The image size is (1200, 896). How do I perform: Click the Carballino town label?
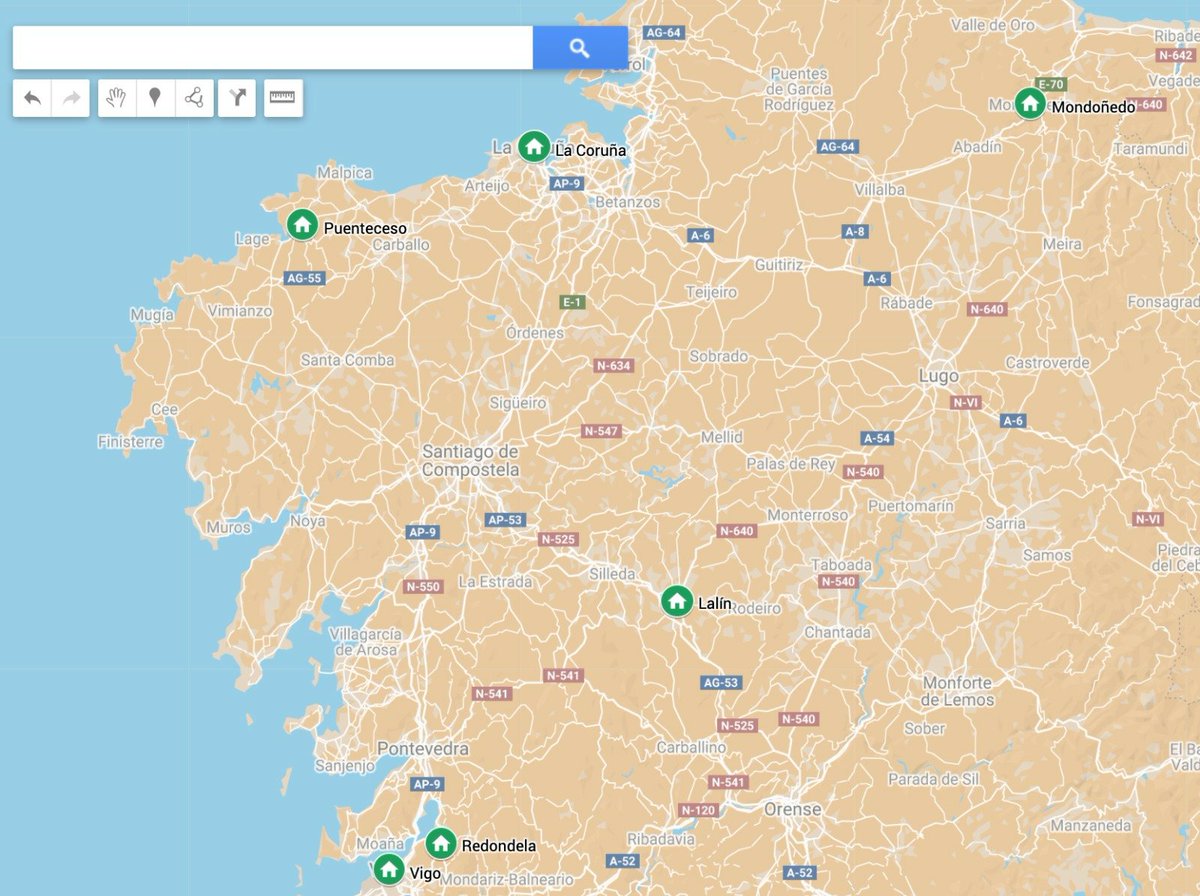pos(691,747)
